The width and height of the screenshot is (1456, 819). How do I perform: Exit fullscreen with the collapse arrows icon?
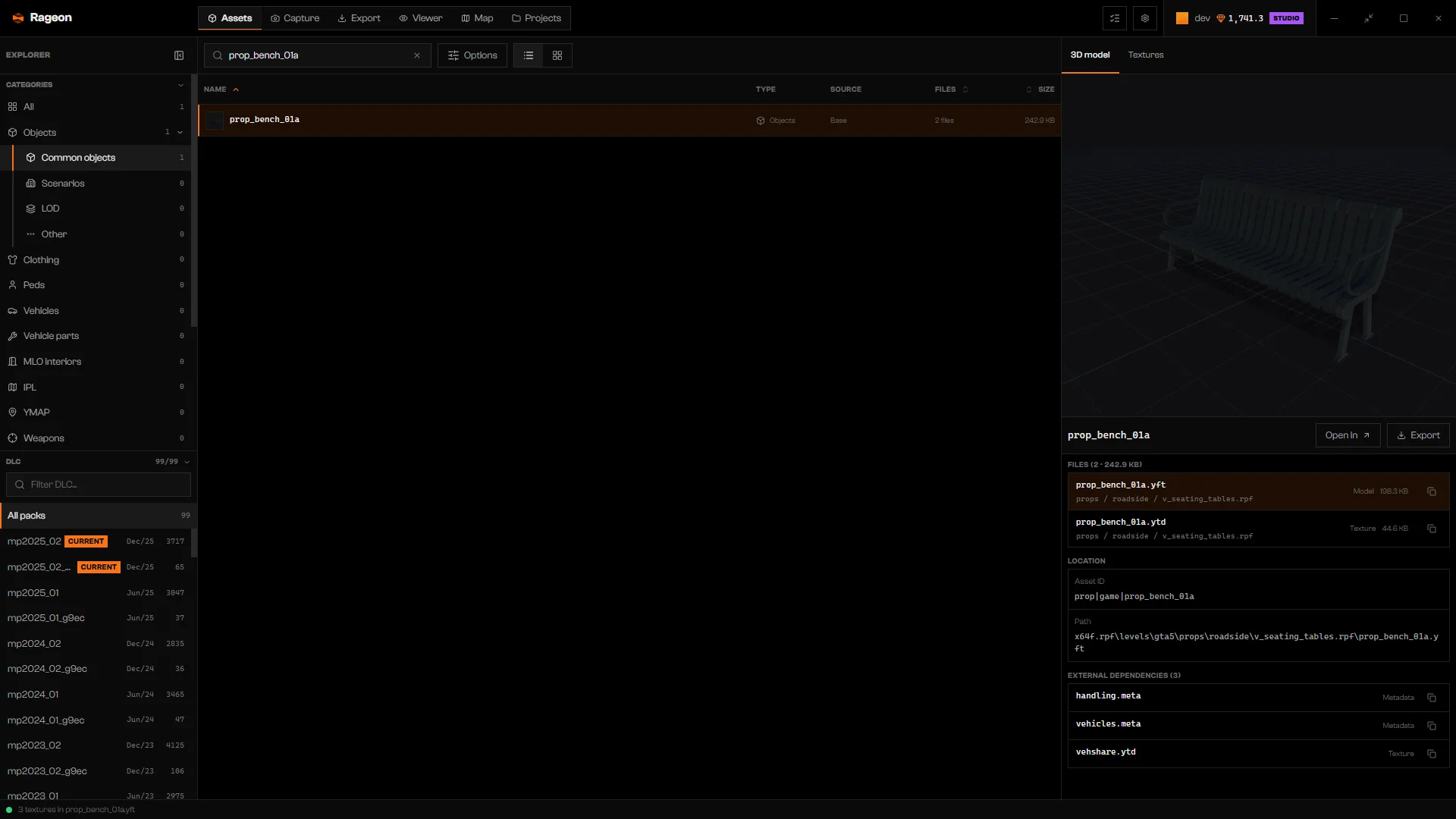pyautogui.click(x=1369, y=18)
